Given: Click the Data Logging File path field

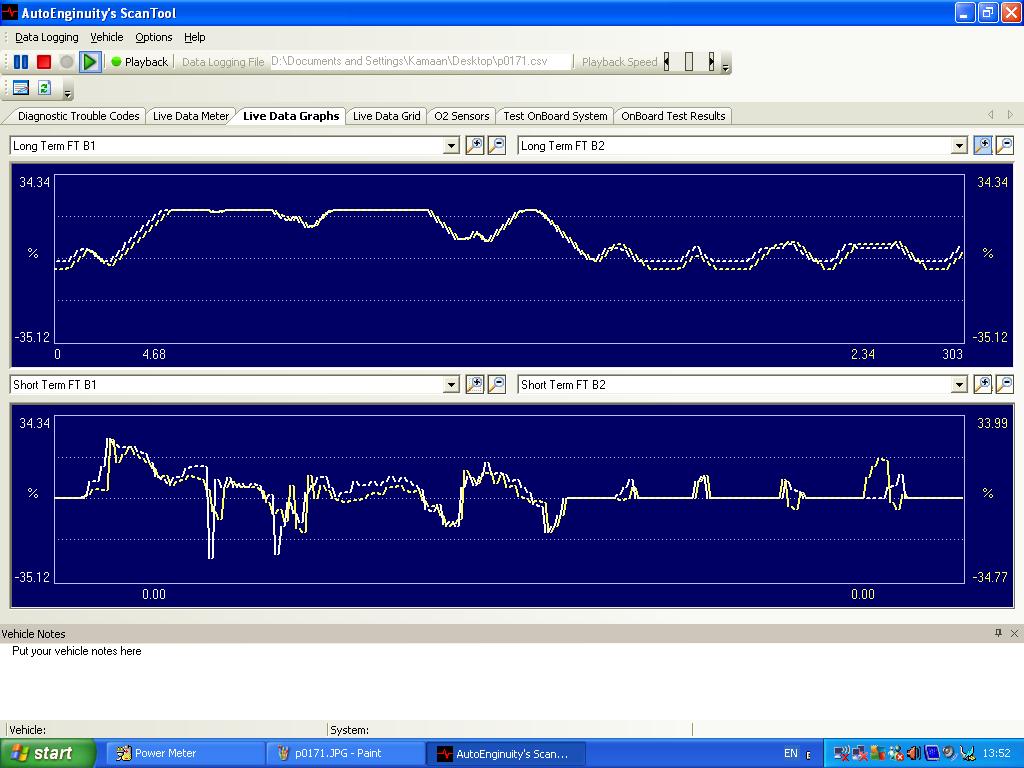Looking at the screenshot, I should pyautogui.click(x=421, y=61).
